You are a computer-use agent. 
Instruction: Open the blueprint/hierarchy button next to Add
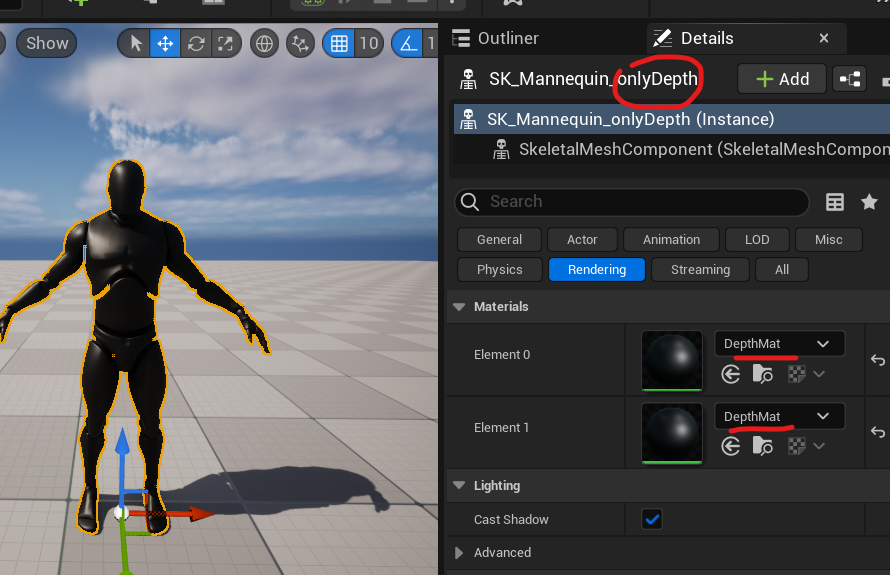coord(850,79)
